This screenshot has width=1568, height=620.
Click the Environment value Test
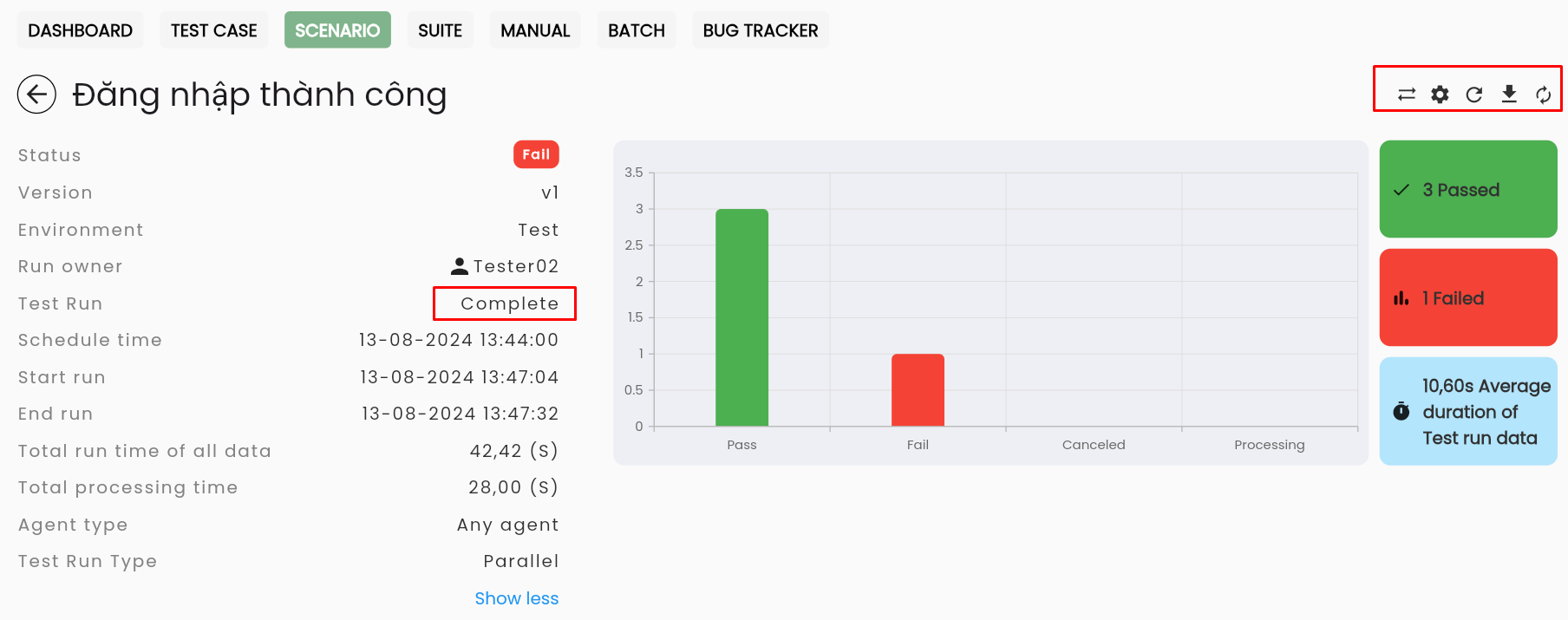[x=539, y=230]
